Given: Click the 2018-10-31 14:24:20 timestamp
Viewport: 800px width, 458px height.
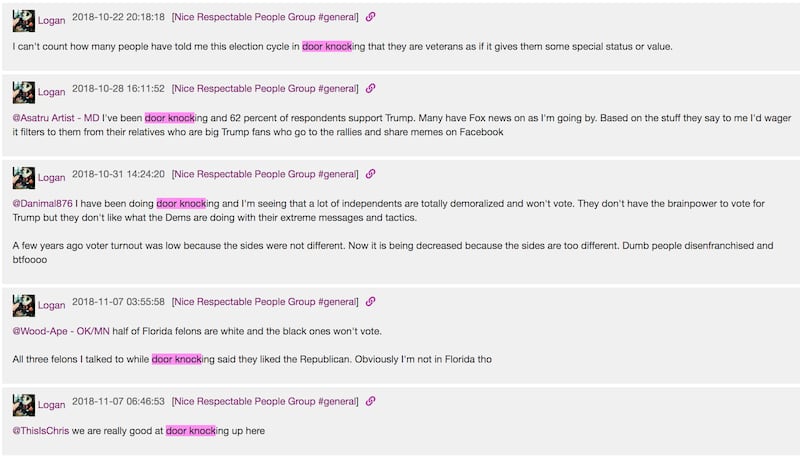Looking at the screenshot, I should pos(118,174).
